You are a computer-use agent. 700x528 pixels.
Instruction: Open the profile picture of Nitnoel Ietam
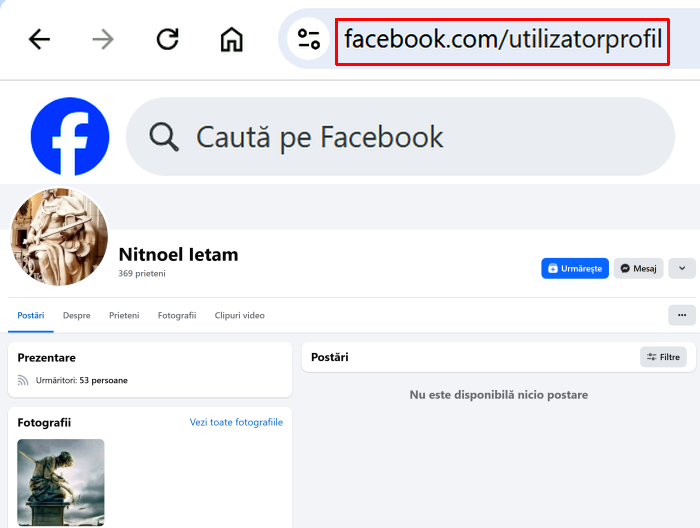(x=59, y=237)
